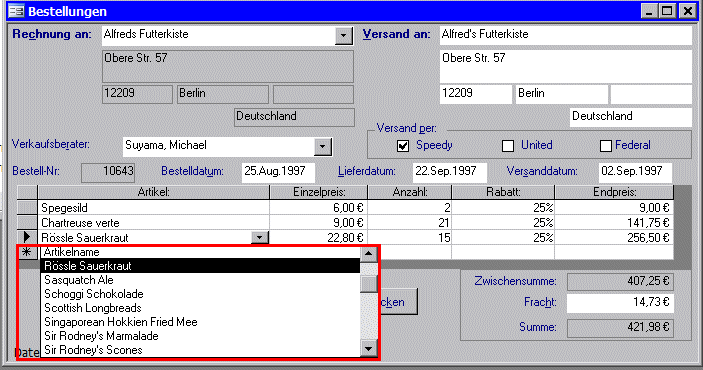
Task: Click the Lieferdatum field 22.Sep.1997
Action: [x=449, y=172]
